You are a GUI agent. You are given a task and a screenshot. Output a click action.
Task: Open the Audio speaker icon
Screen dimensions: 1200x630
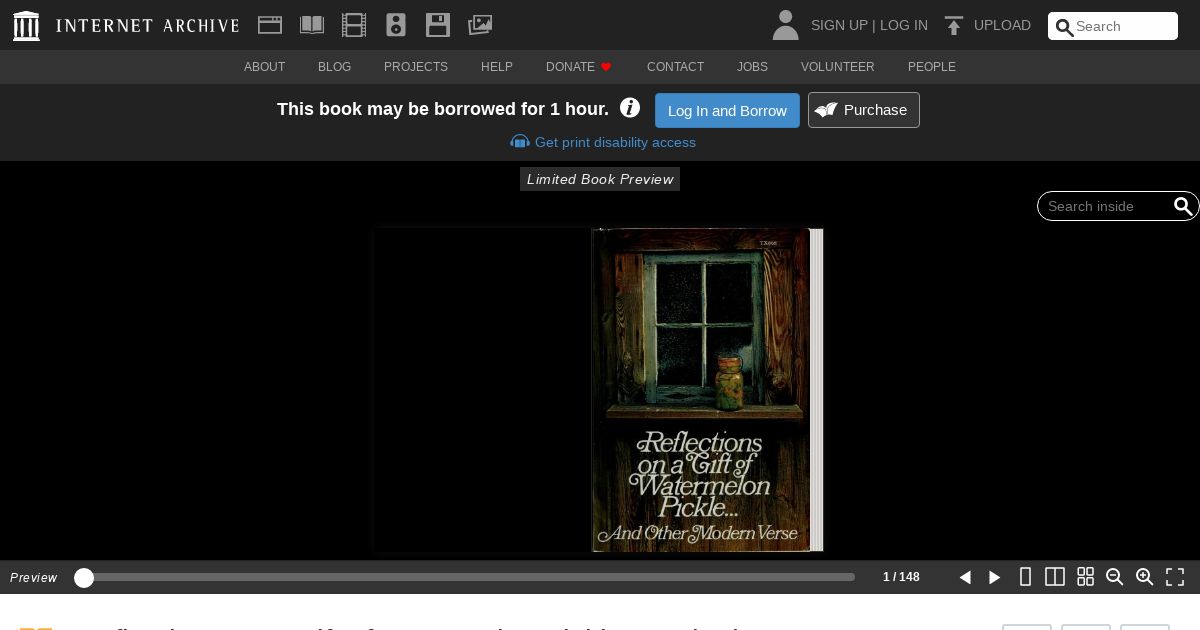pyautogui.click(x=396, y=25)
